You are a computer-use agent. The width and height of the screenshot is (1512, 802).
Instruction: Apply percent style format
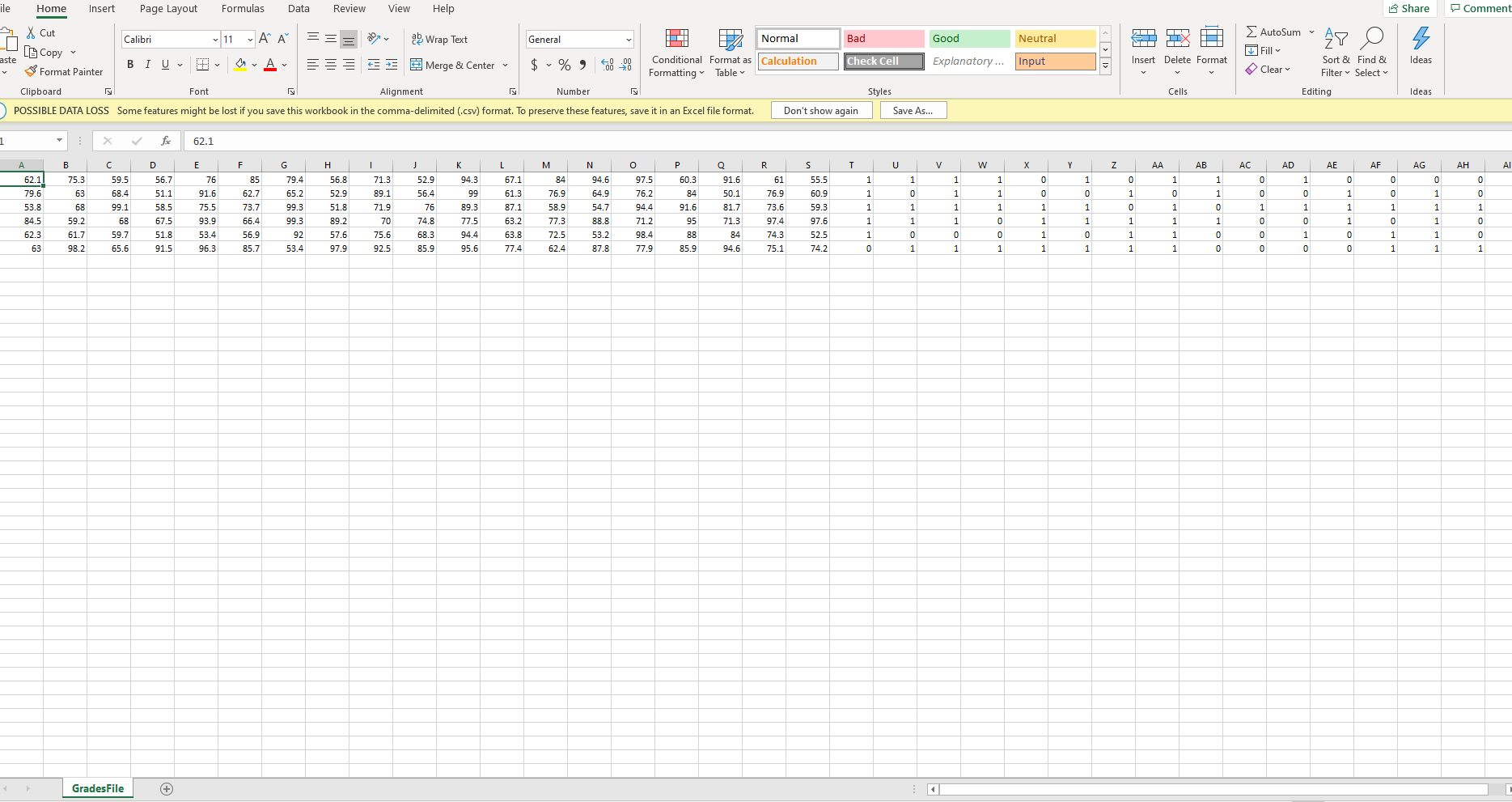click(x=565, y=65)
